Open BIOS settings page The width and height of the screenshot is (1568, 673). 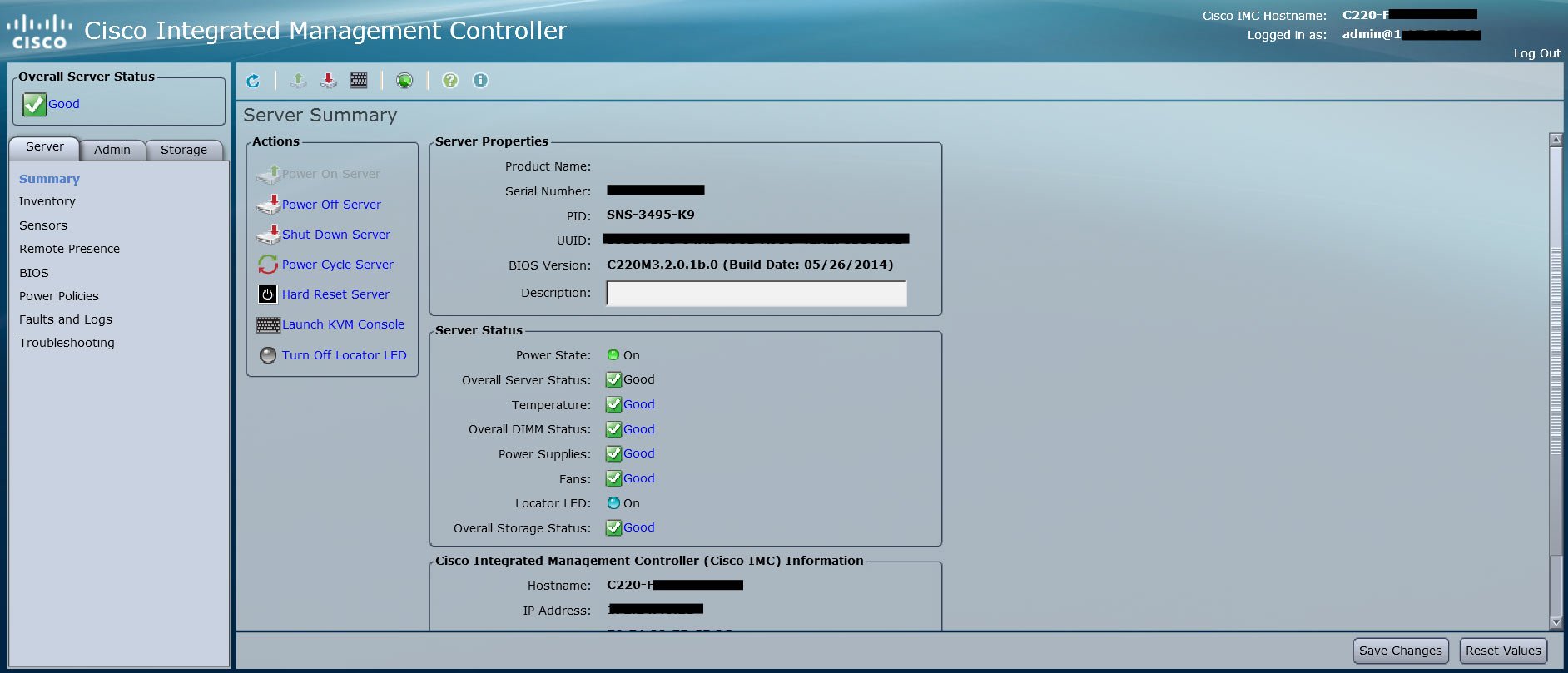click(34, 273)
